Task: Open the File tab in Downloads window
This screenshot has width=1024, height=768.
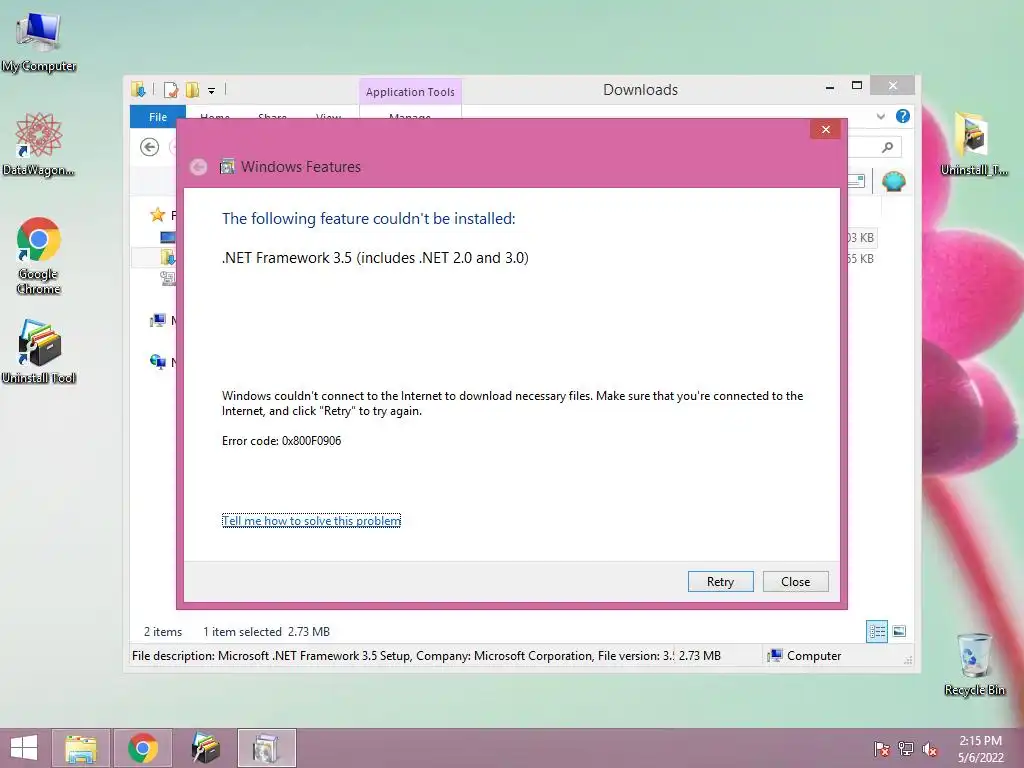Action: pyautogui.click(x=158, y=116)
